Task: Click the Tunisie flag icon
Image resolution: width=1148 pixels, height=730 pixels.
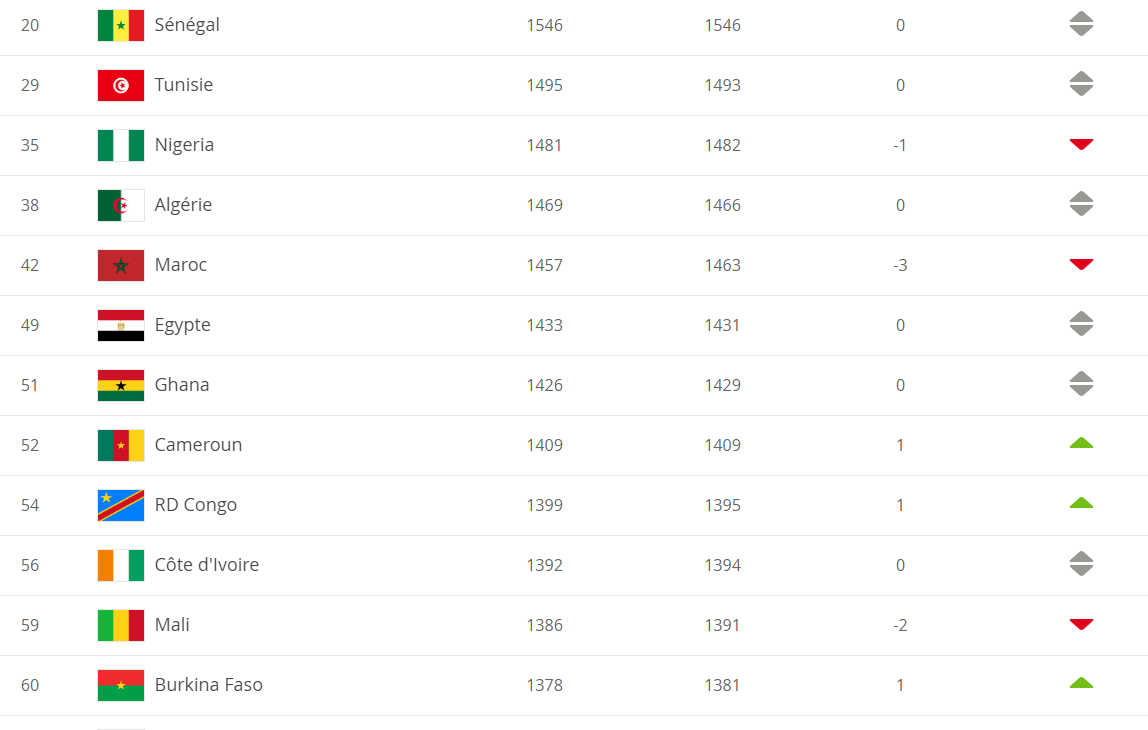Action: [121, 86]
